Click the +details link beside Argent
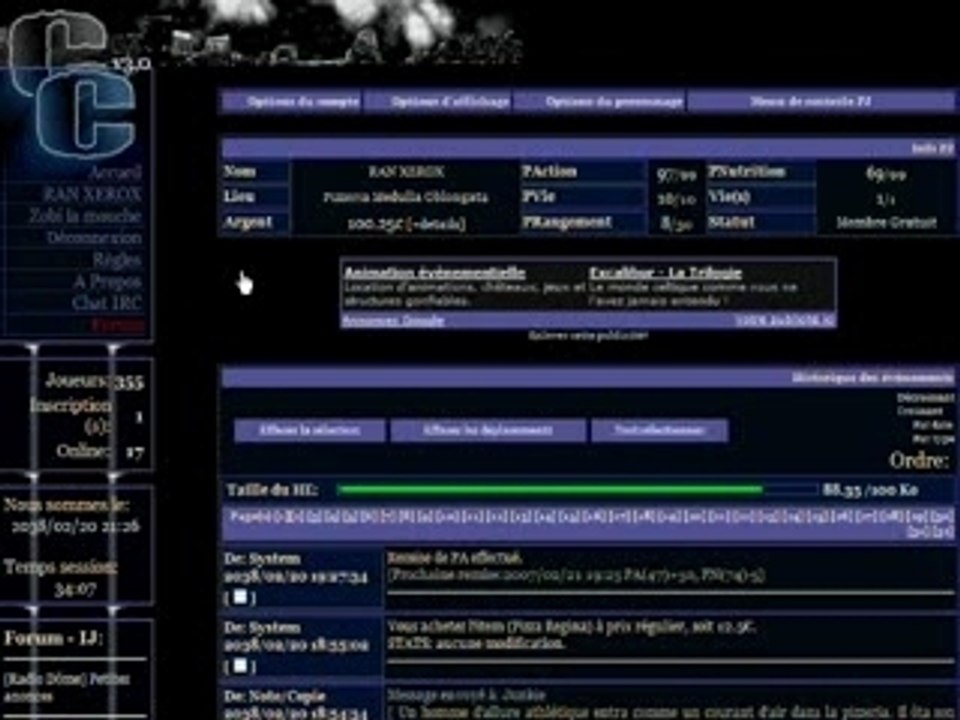The image size is (960, 720). tap(435, 224)
